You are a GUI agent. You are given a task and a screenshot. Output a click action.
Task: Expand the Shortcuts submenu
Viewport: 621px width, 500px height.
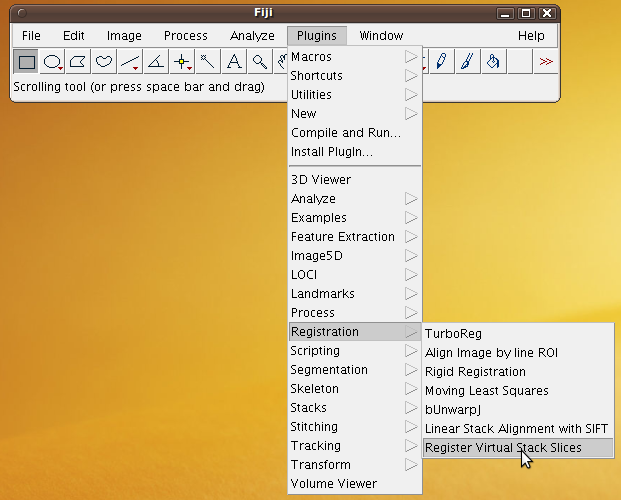[x=354, y=76]
